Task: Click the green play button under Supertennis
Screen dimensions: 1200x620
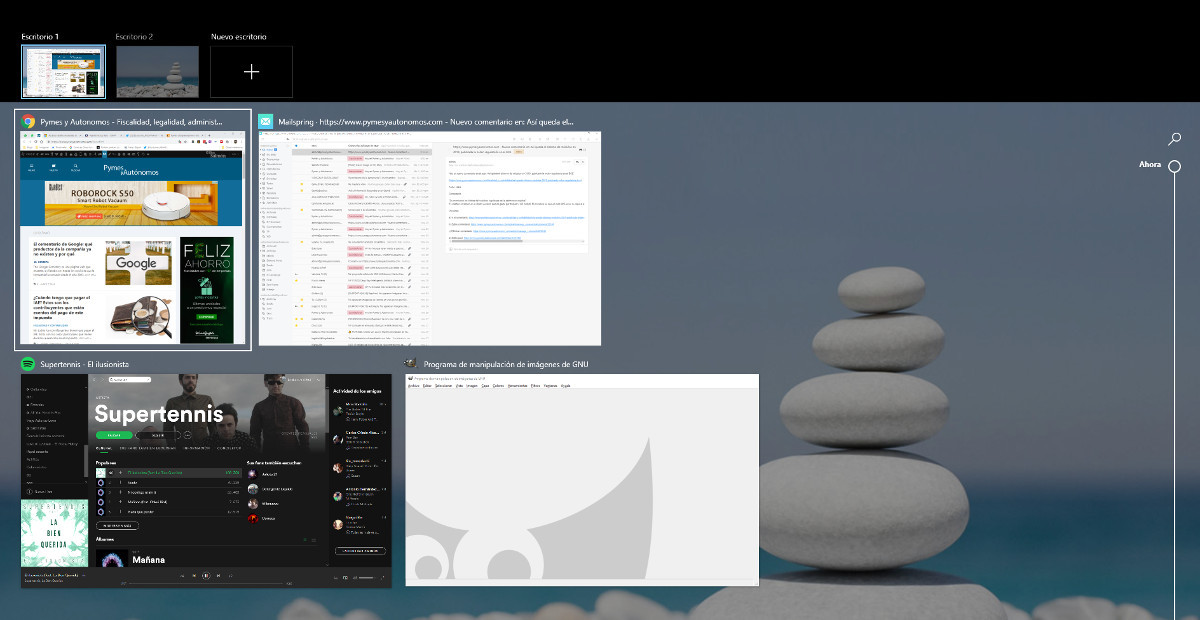Action: click(114, 435)
